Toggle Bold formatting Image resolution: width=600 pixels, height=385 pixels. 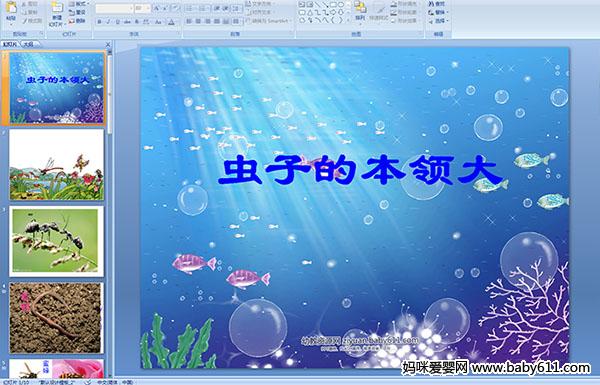coord(99,22)
